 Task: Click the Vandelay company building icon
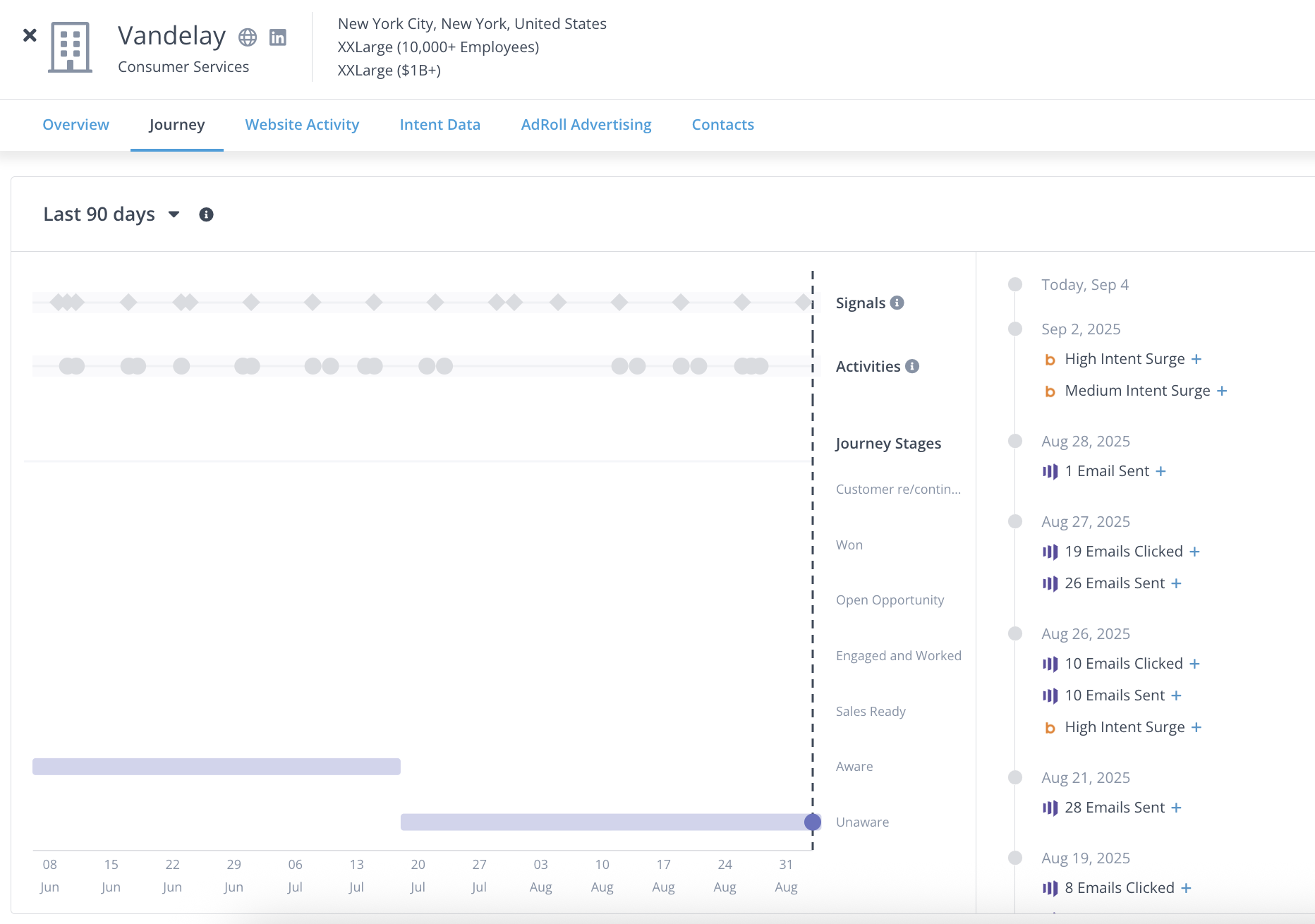(70, 47)
